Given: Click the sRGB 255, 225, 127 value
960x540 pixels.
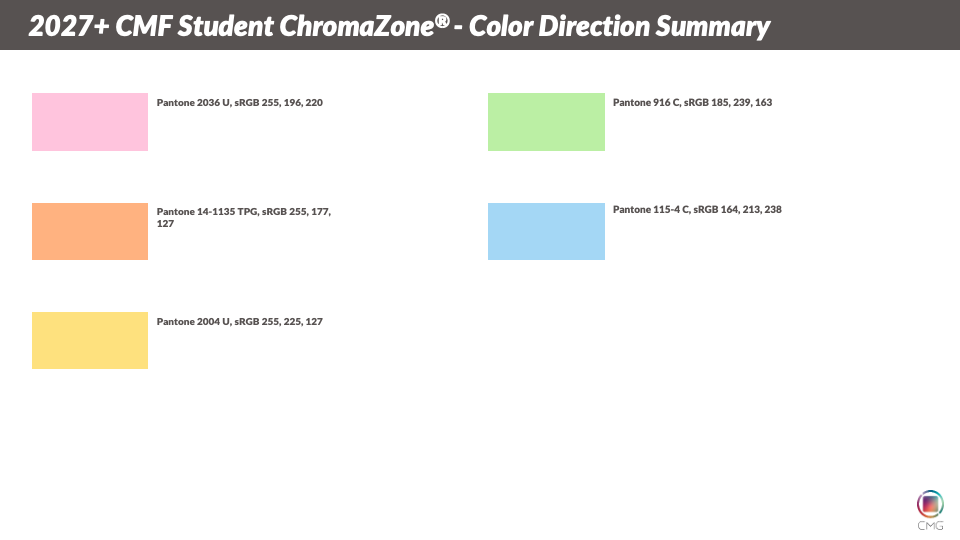Looking at the screenshot, I should point(279,321).
